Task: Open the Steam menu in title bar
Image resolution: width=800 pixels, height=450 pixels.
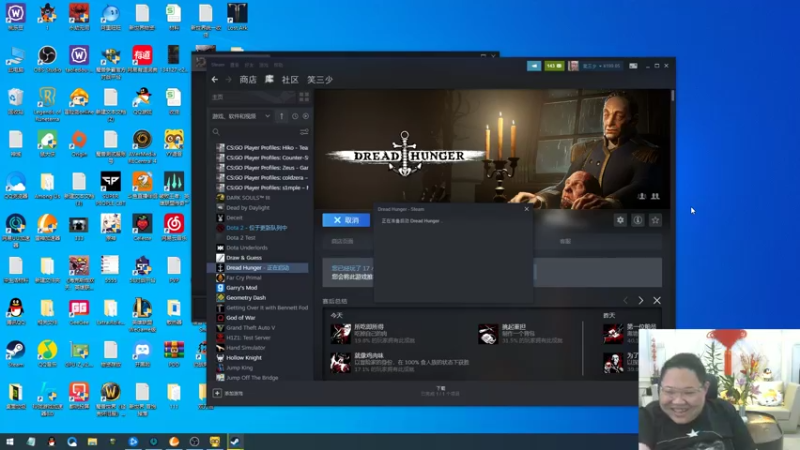Action: (x=218, y=65)
